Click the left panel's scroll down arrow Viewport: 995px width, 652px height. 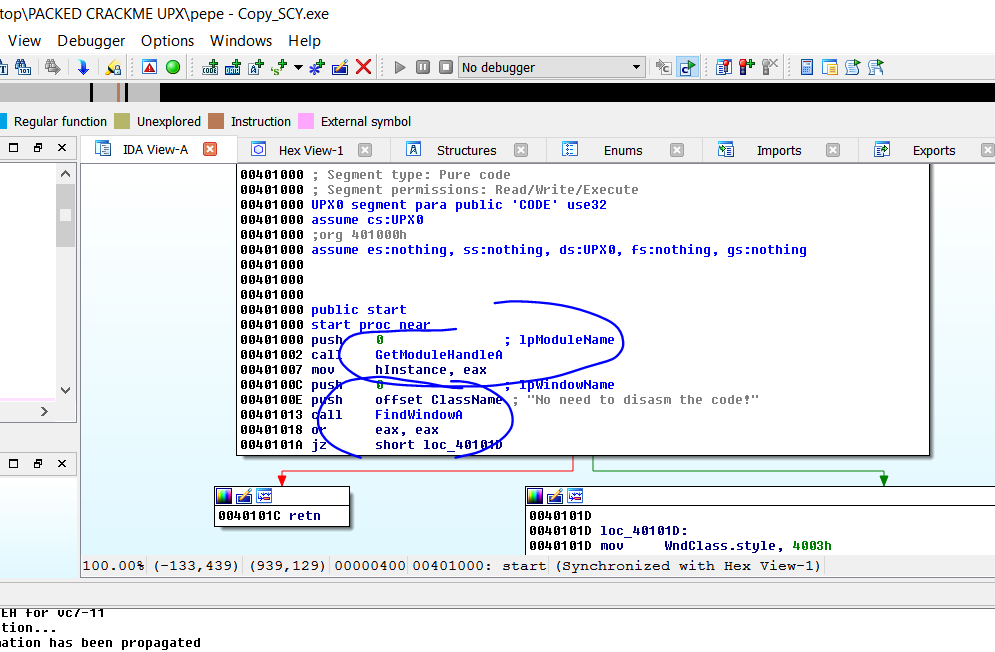click(x=65, y=390)
